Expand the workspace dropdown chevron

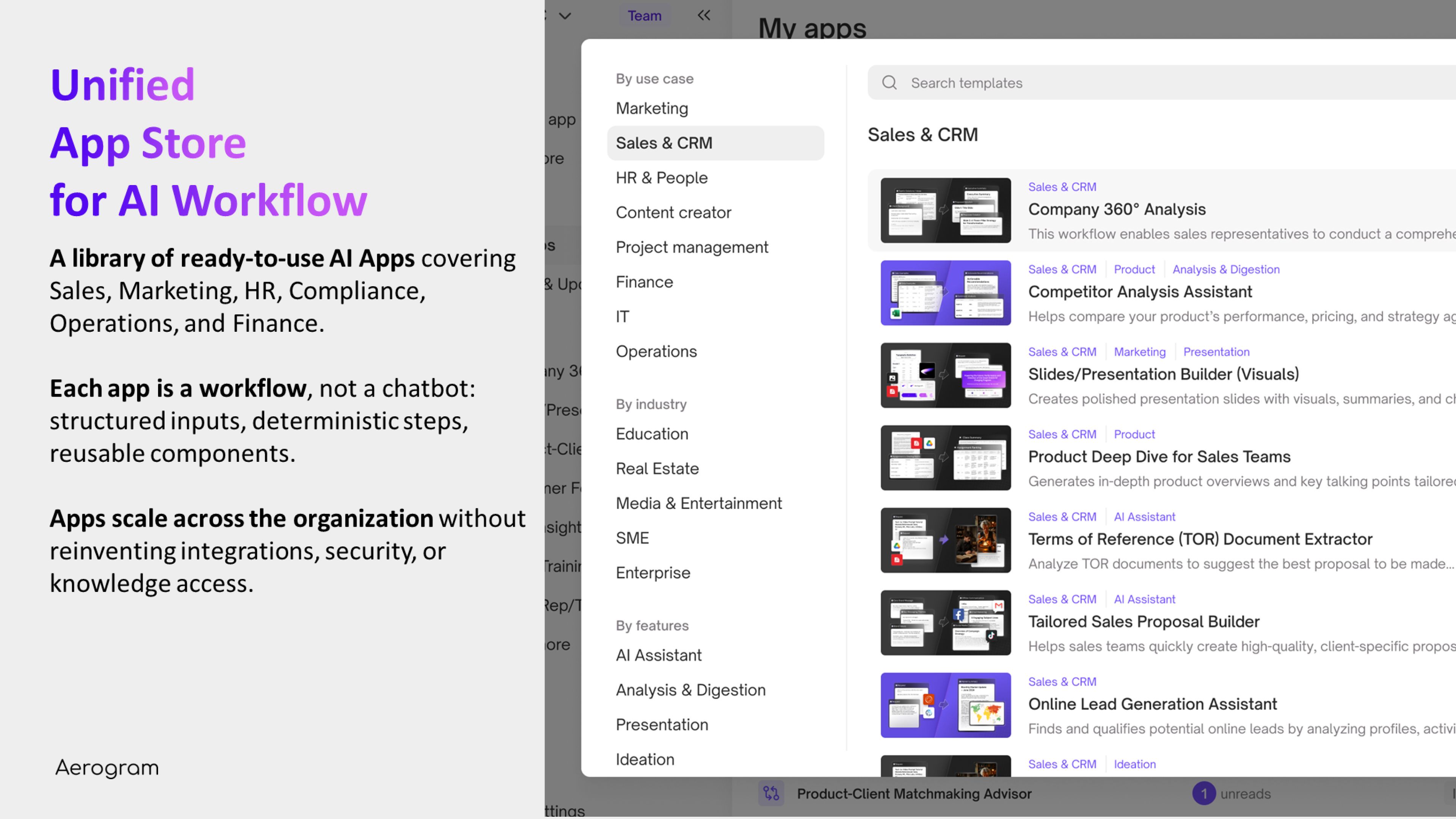click(x=565, y=16)
